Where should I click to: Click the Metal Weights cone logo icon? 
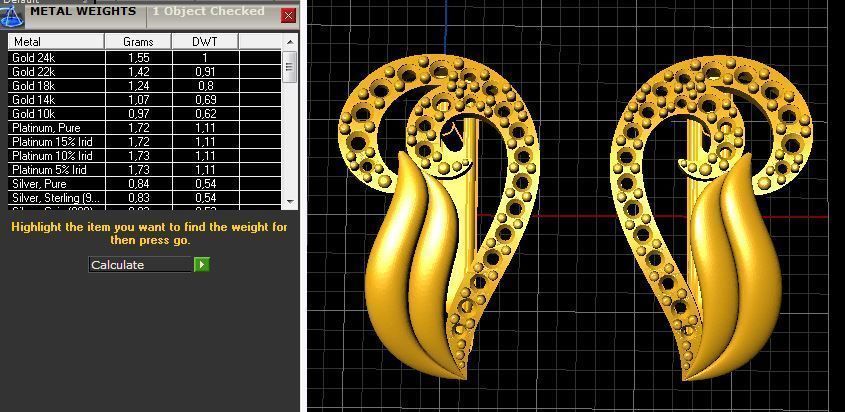12,16
